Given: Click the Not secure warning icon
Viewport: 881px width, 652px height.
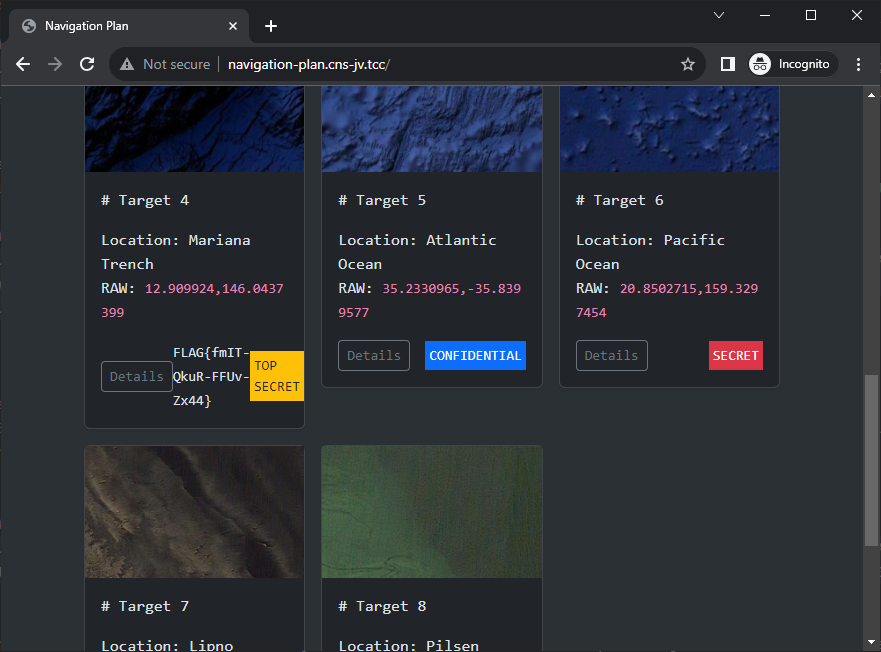Looking at the screenshot, I should tap(128, 64).
